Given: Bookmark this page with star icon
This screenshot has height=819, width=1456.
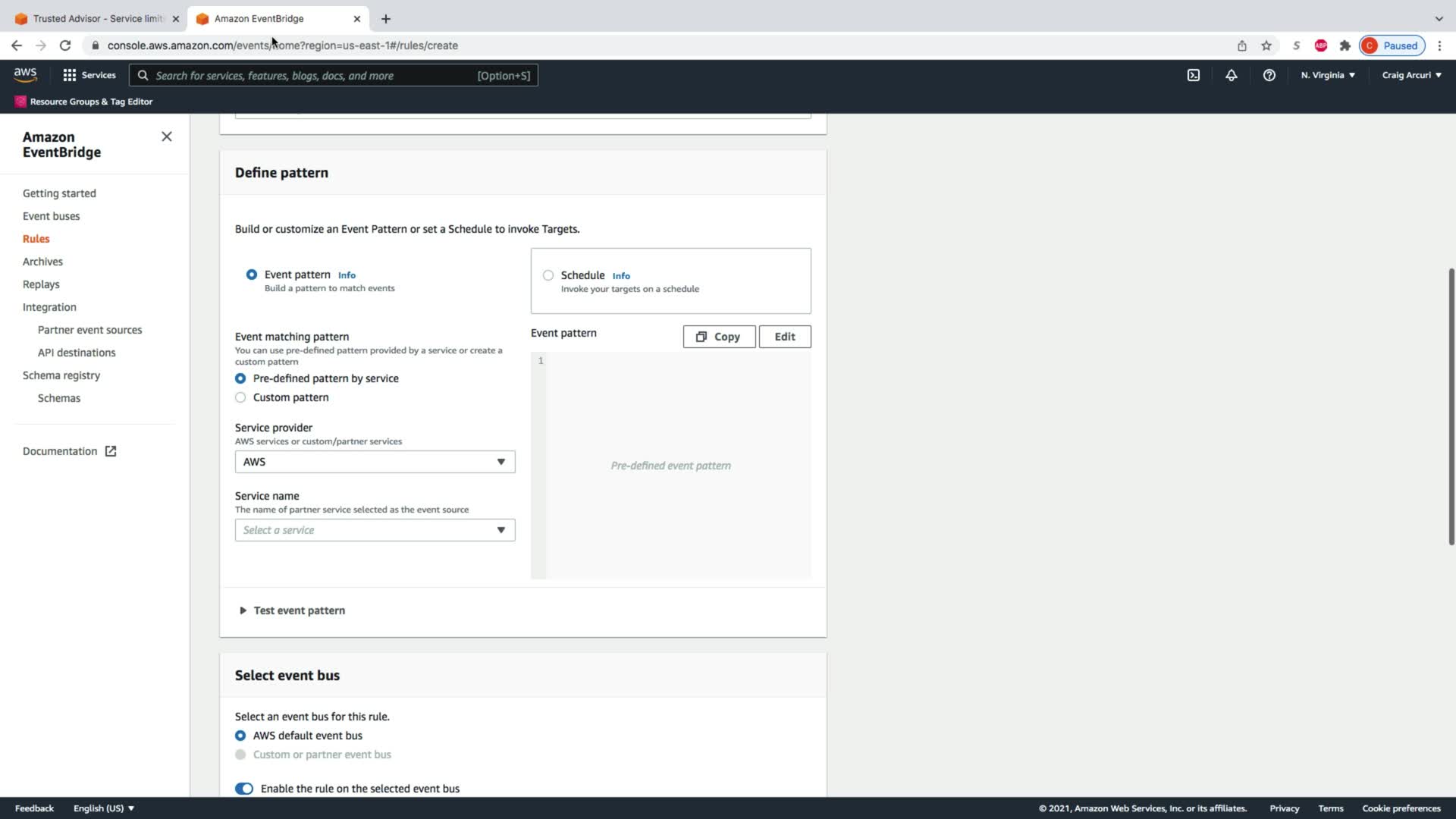Looking at the screenshot, I should tap(1266, 45).
